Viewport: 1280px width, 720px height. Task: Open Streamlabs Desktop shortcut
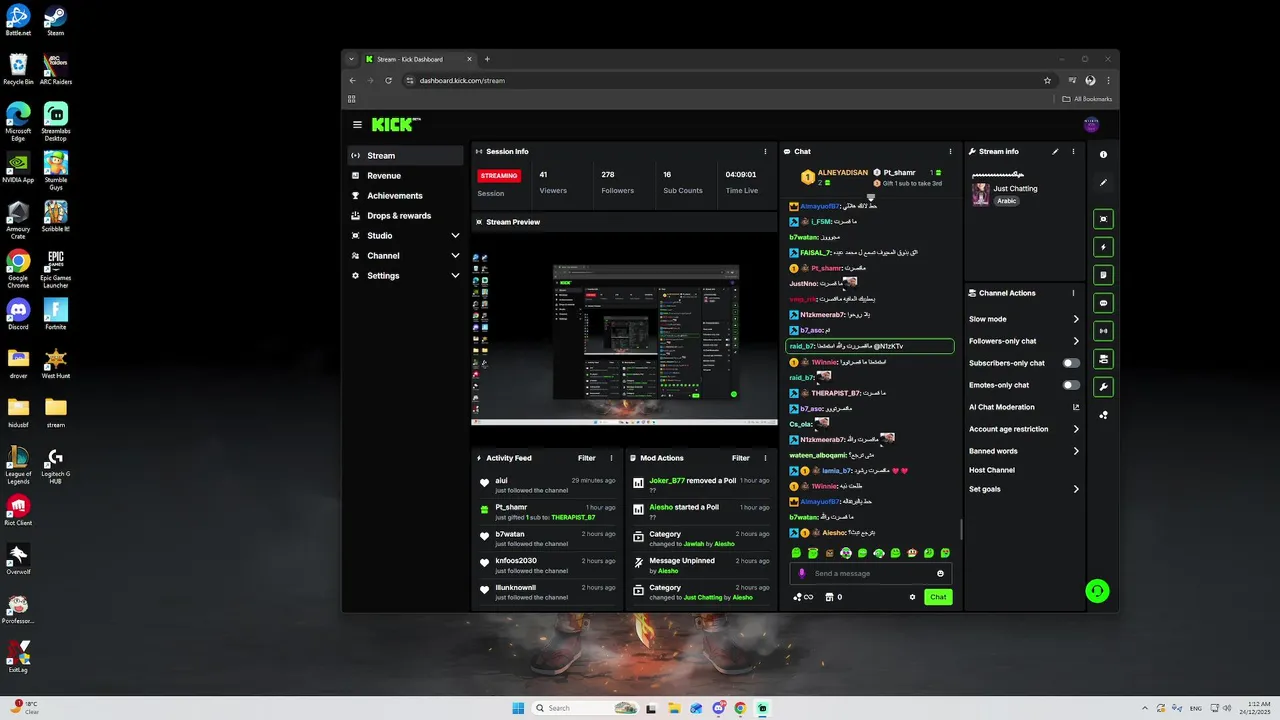[56, 121]
